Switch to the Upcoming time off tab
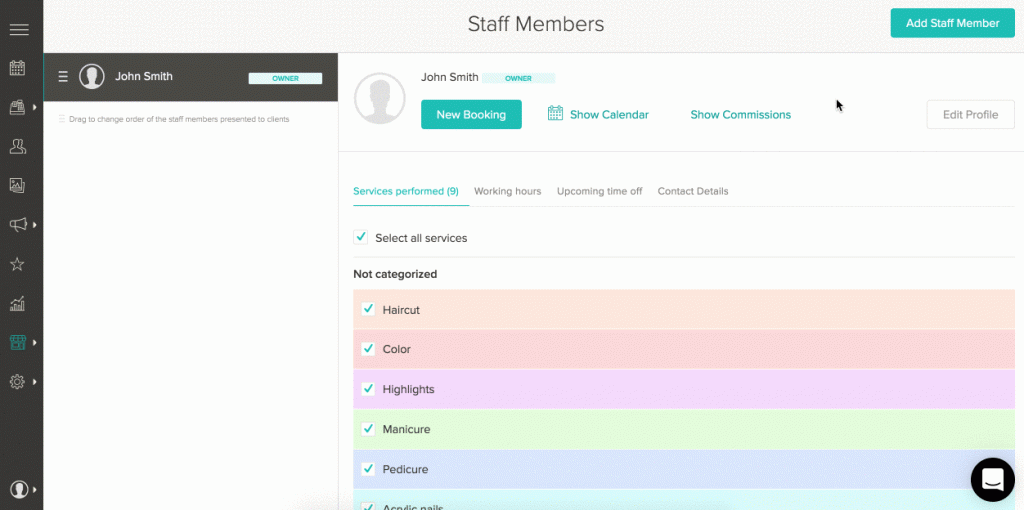Image resolution: width=1024 pixels, height=510 pixels. 600,191
